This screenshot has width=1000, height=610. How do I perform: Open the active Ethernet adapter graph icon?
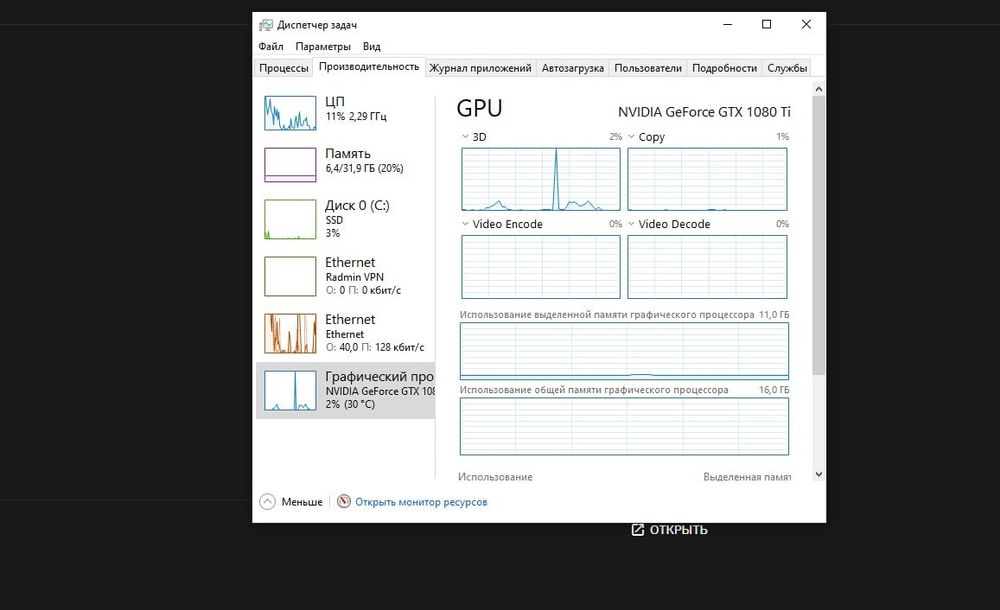coord(290,333)
